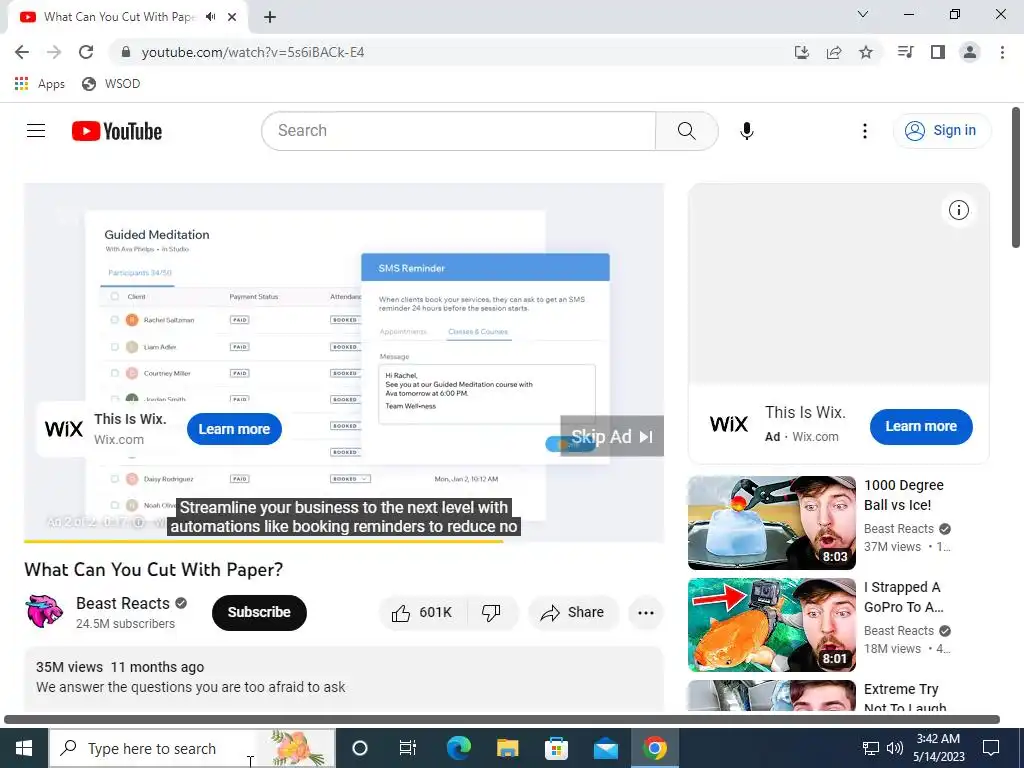Open Wix.com link under the sidebar ad
The image size is (1024, 768).
tap(815, 437)
